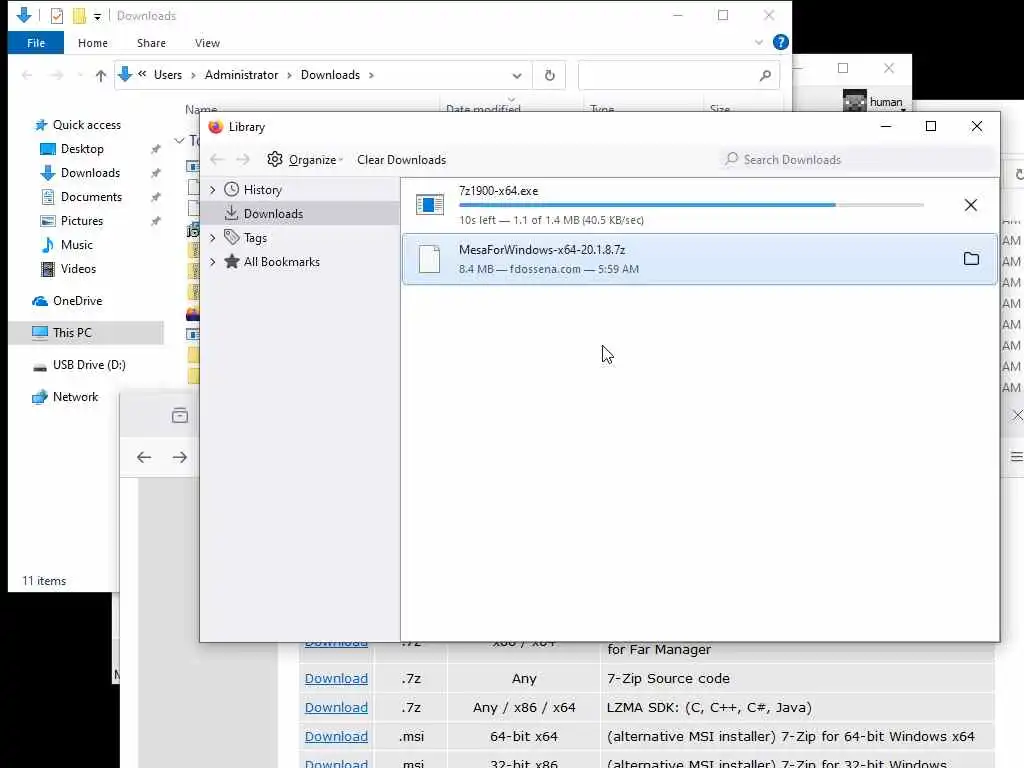
Task: Open the Explorer address history dropdown
Action: [517, 75]
